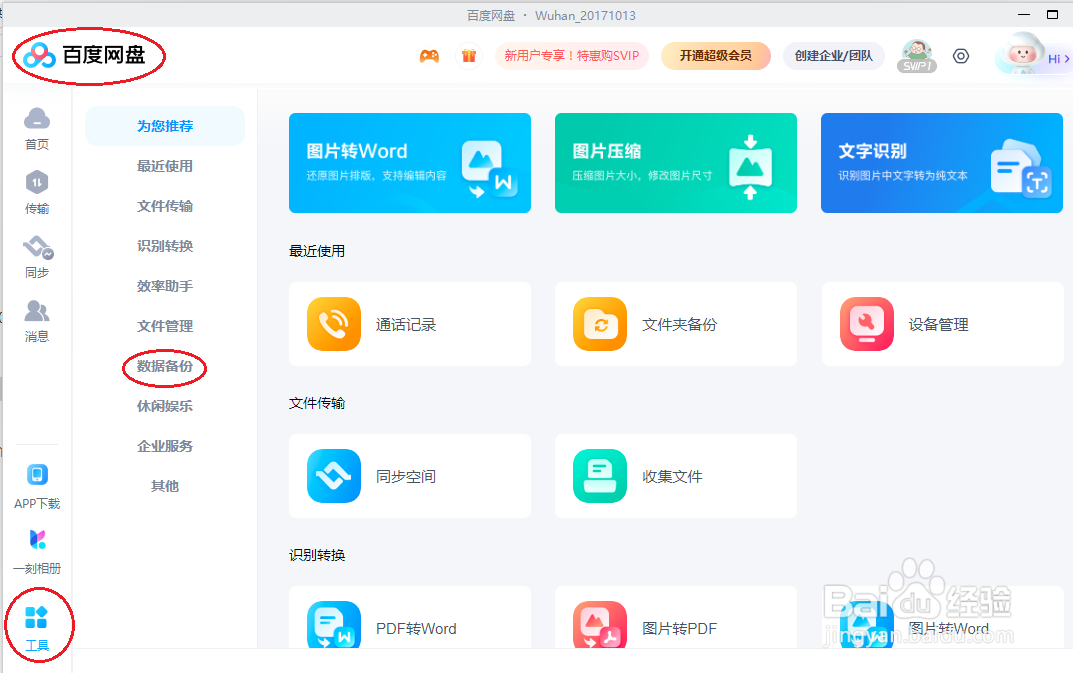The height and width of the screenshot is (673, 1073).
Task: Open the 图片转Word banner card
Action: (x=410, y=163)
